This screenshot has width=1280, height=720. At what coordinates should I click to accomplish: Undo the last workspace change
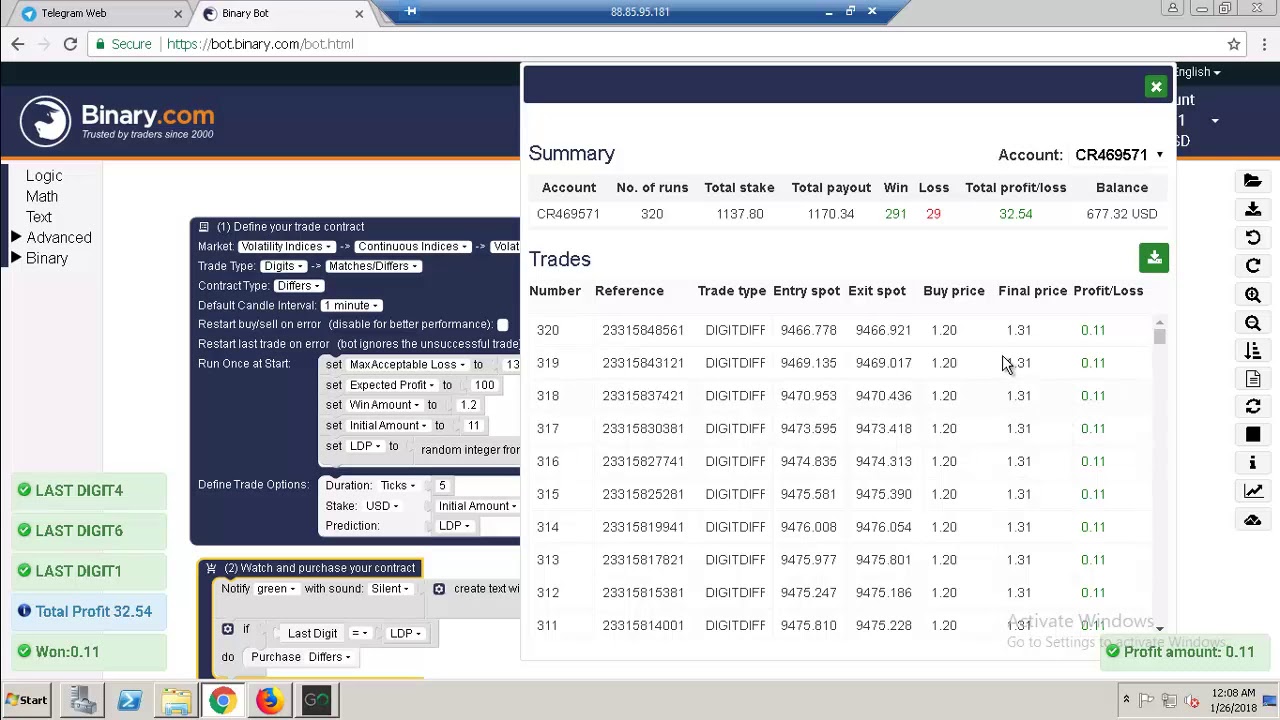click(1252, 238)
